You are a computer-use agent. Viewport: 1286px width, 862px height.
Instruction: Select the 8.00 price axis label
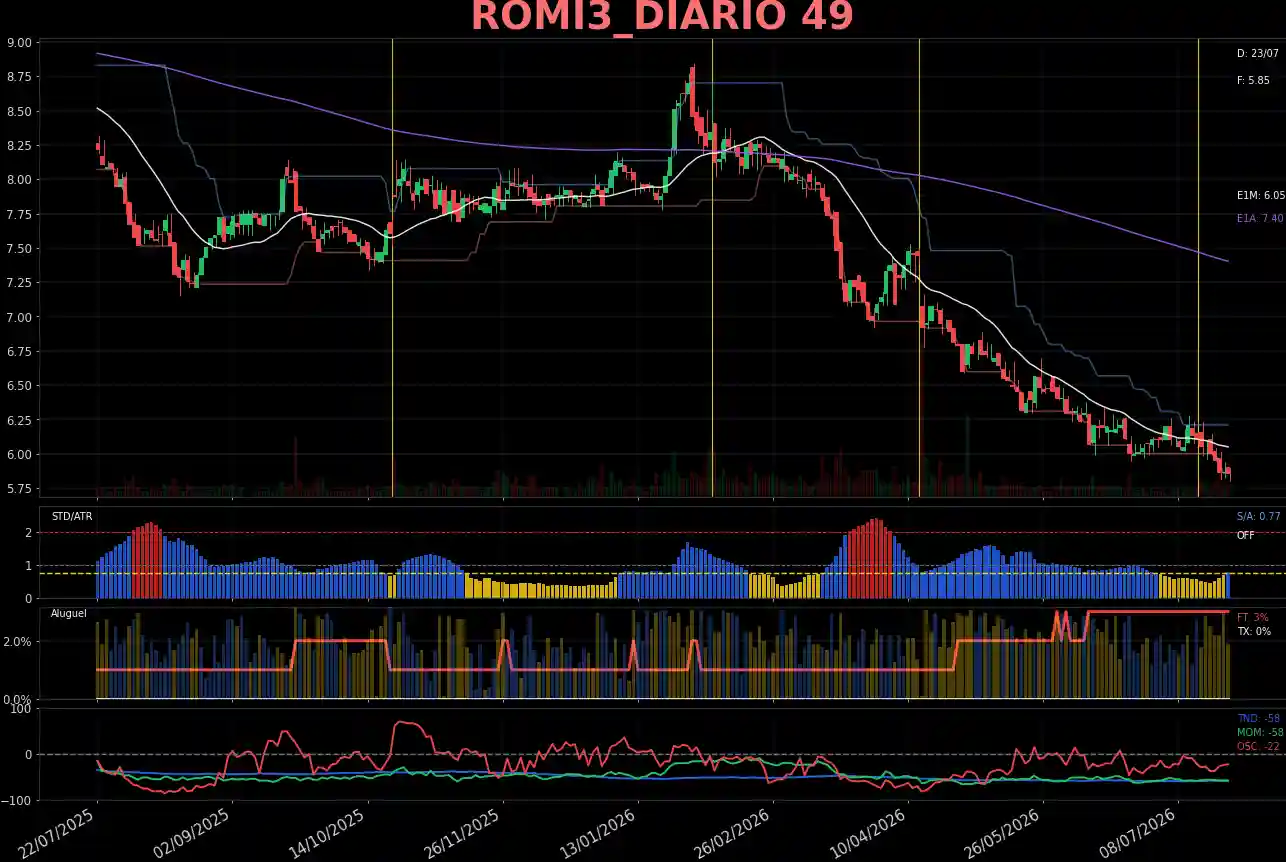tap(19, 180)
